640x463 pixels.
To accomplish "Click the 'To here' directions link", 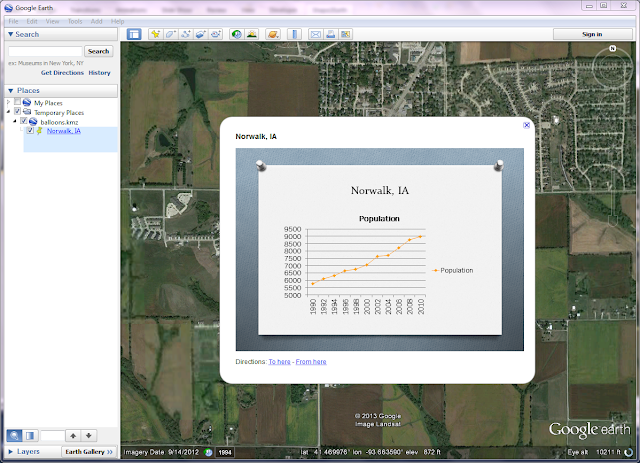I will click(x=280, y=362).
